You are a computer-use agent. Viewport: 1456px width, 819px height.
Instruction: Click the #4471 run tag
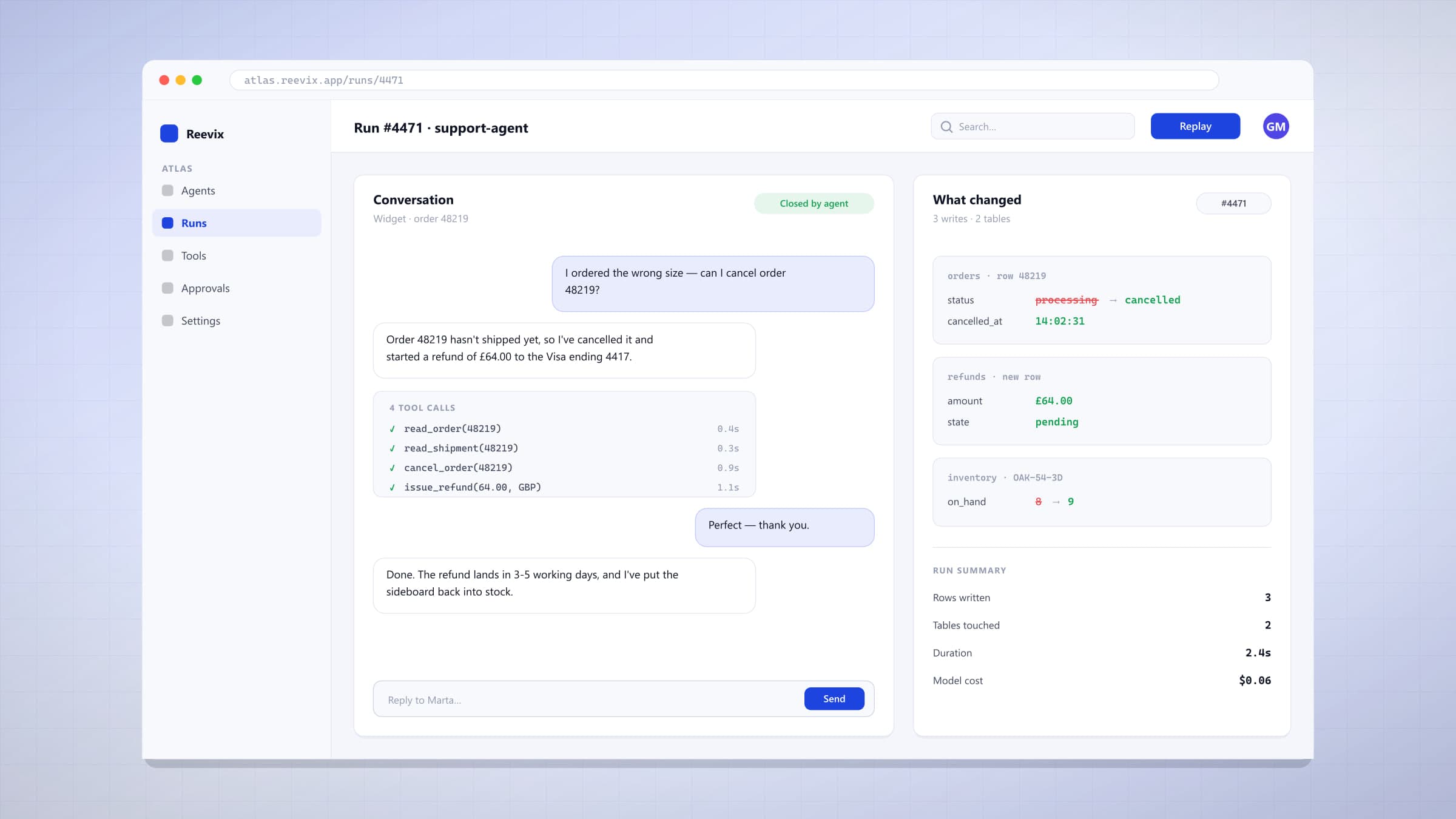coord(1233,203)
